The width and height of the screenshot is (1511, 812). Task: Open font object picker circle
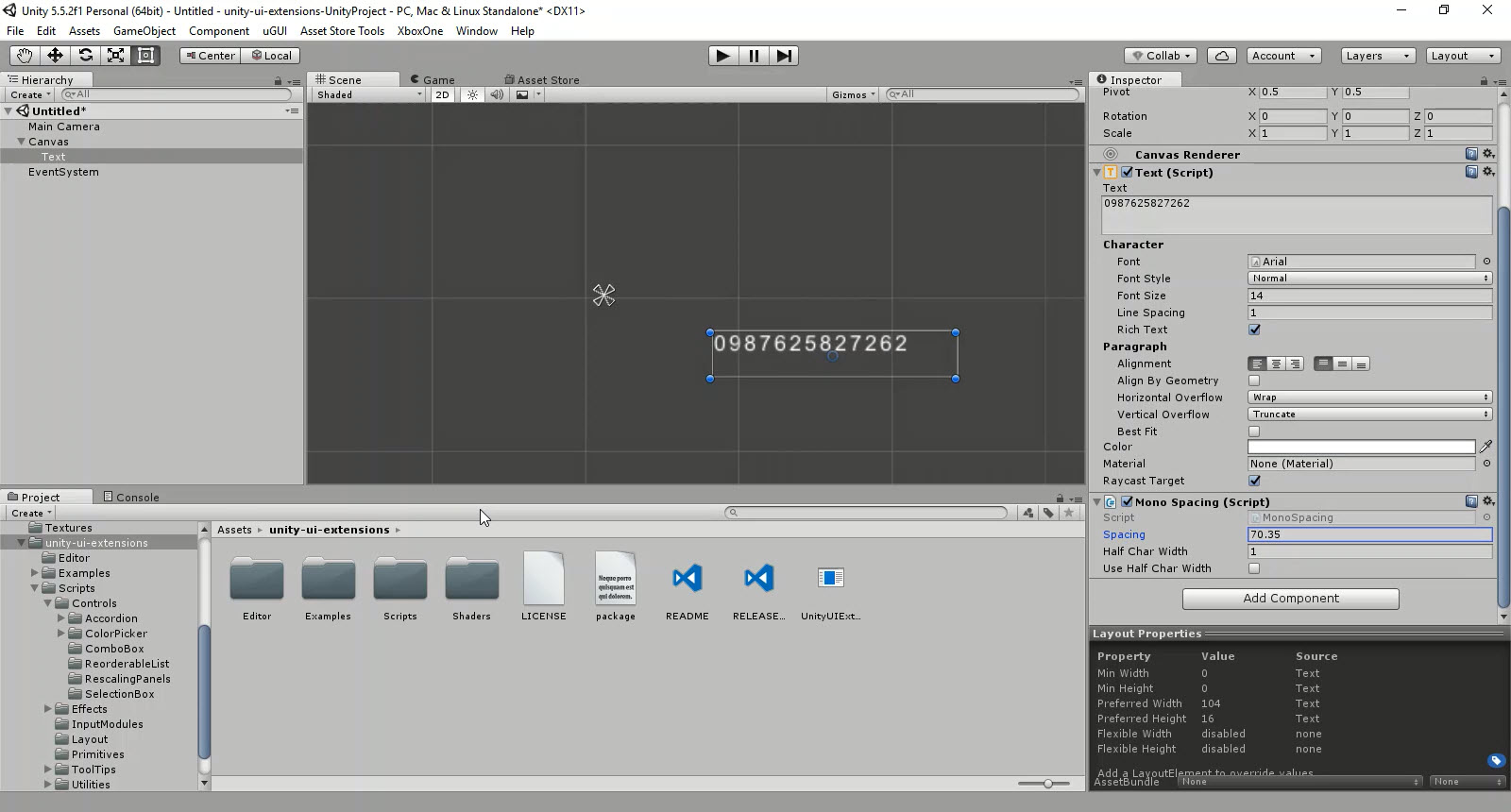[x=1486, y=262]
